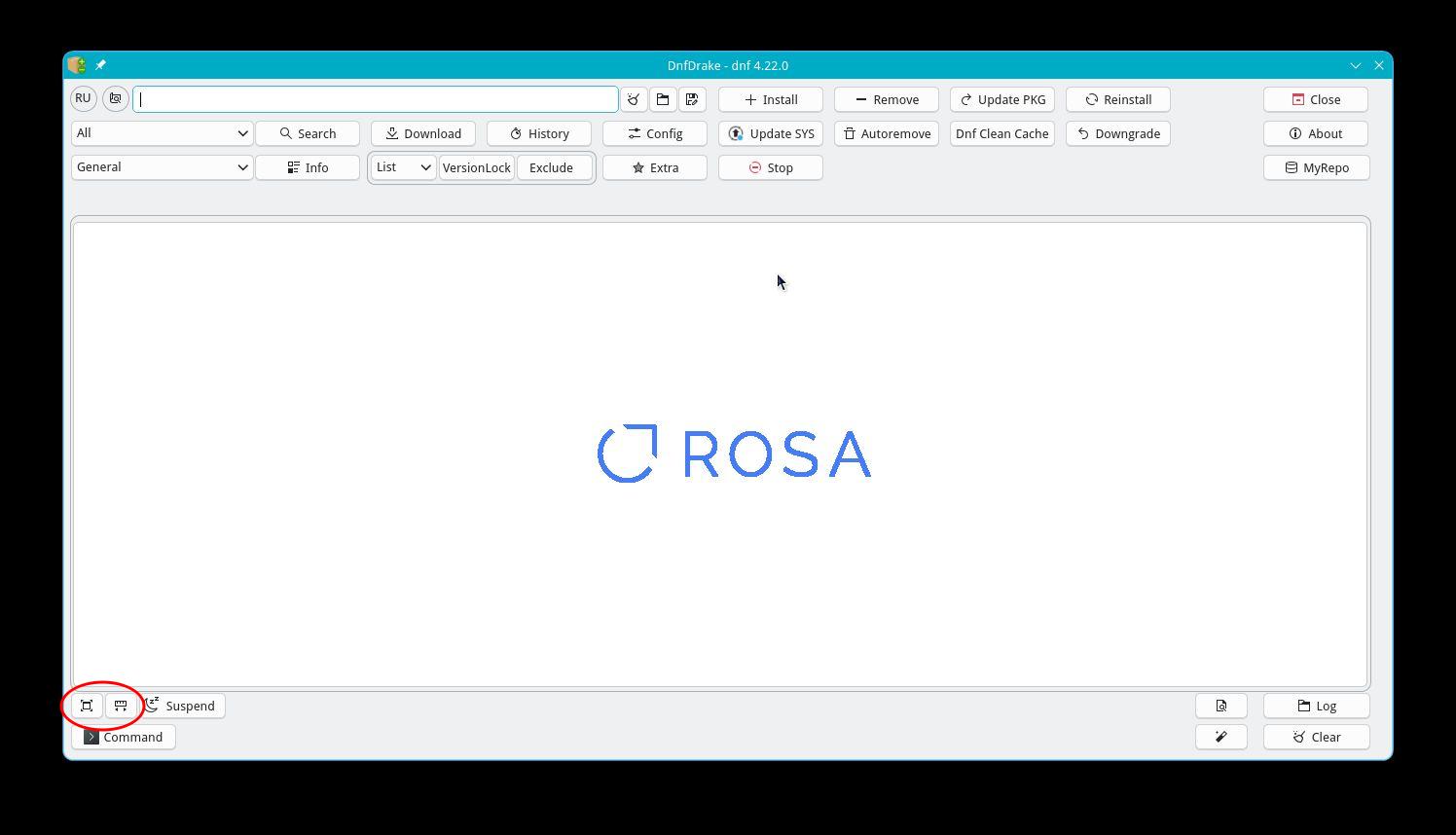The height and width of the screenshot is (835, 1456).
Task: Click the Download button
Action: (423, 133)
